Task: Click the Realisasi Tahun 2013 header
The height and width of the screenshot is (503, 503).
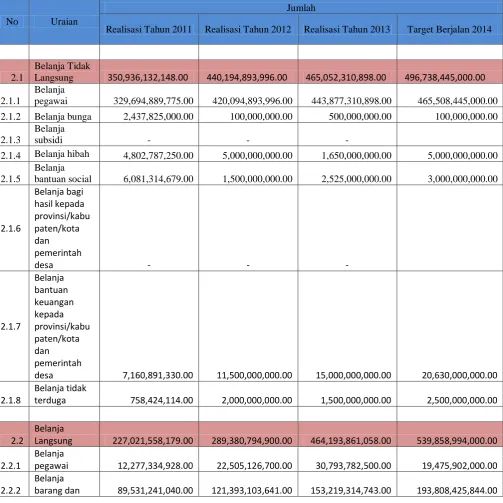Action: coord(347,29)
